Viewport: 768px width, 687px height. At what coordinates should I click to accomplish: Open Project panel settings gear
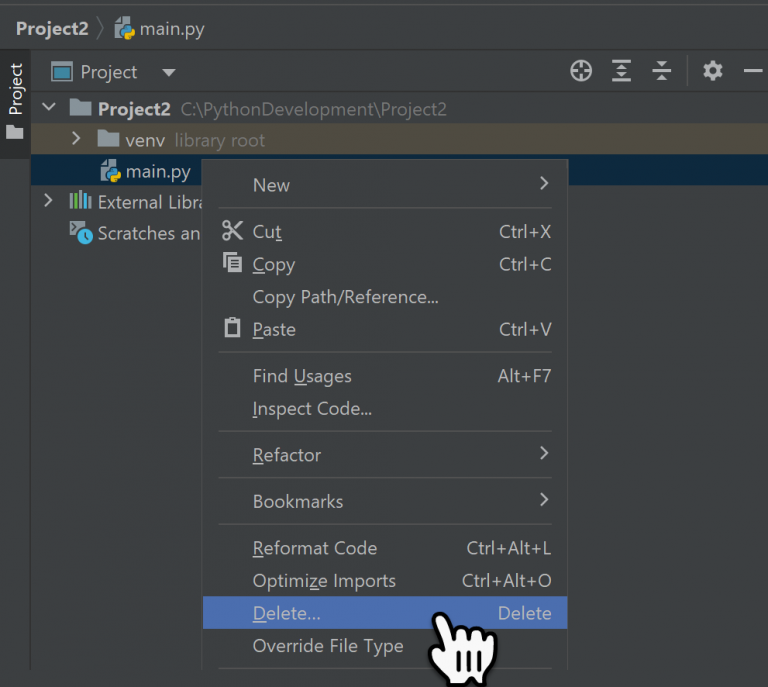click(712, 71)
